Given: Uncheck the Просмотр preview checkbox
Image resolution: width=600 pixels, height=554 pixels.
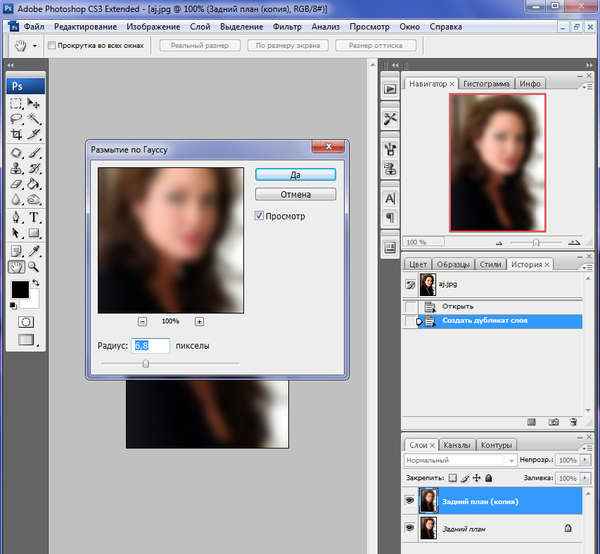Looking at the screenshot, I should (x=260, y=216).
